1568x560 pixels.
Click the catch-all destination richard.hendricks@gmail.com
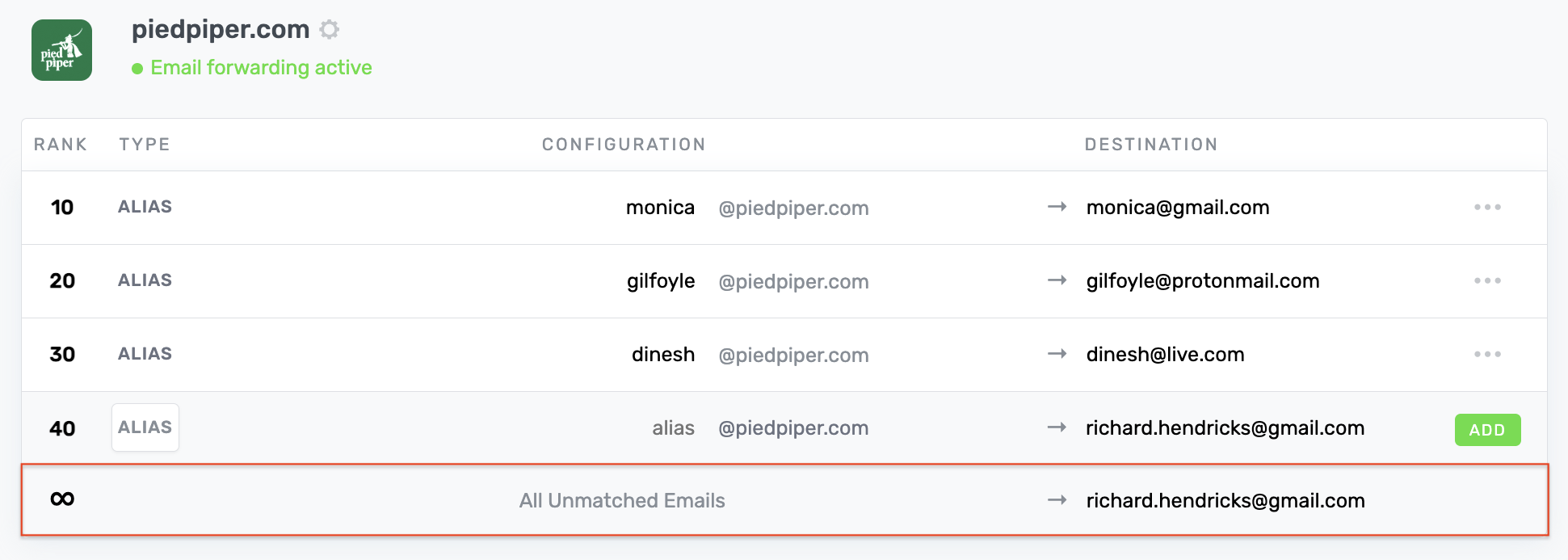tap(1225, 501)
